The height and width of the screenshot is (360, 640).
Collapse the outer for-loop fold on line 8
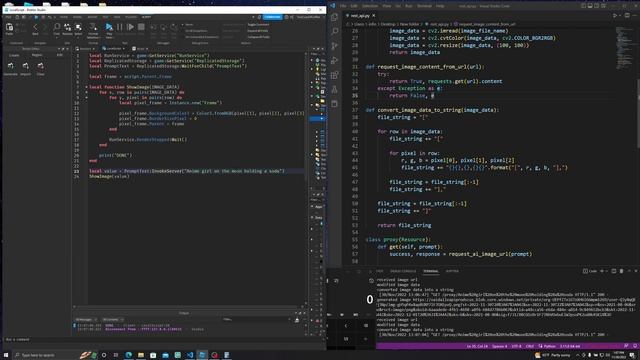86,92
